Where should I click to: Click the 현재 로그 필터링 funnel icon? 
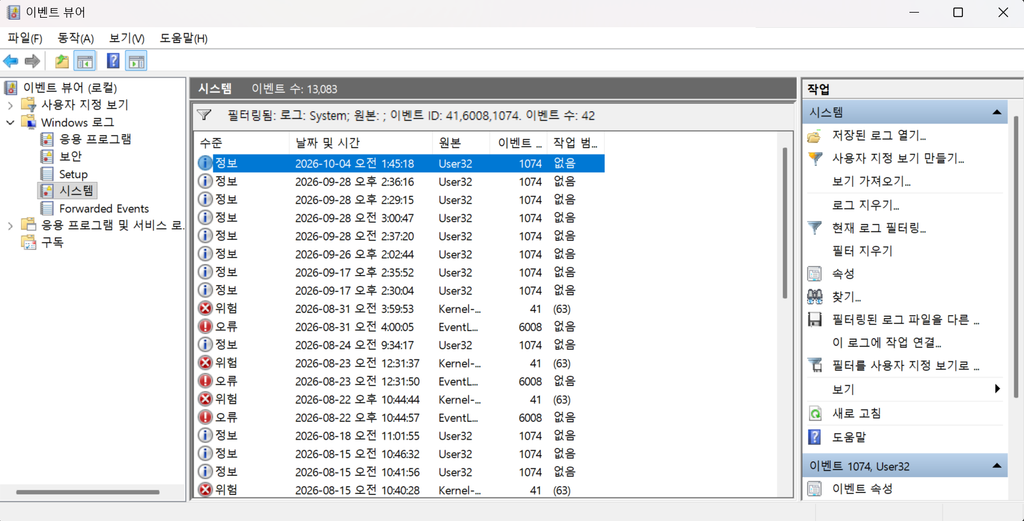tap(814, 228)
